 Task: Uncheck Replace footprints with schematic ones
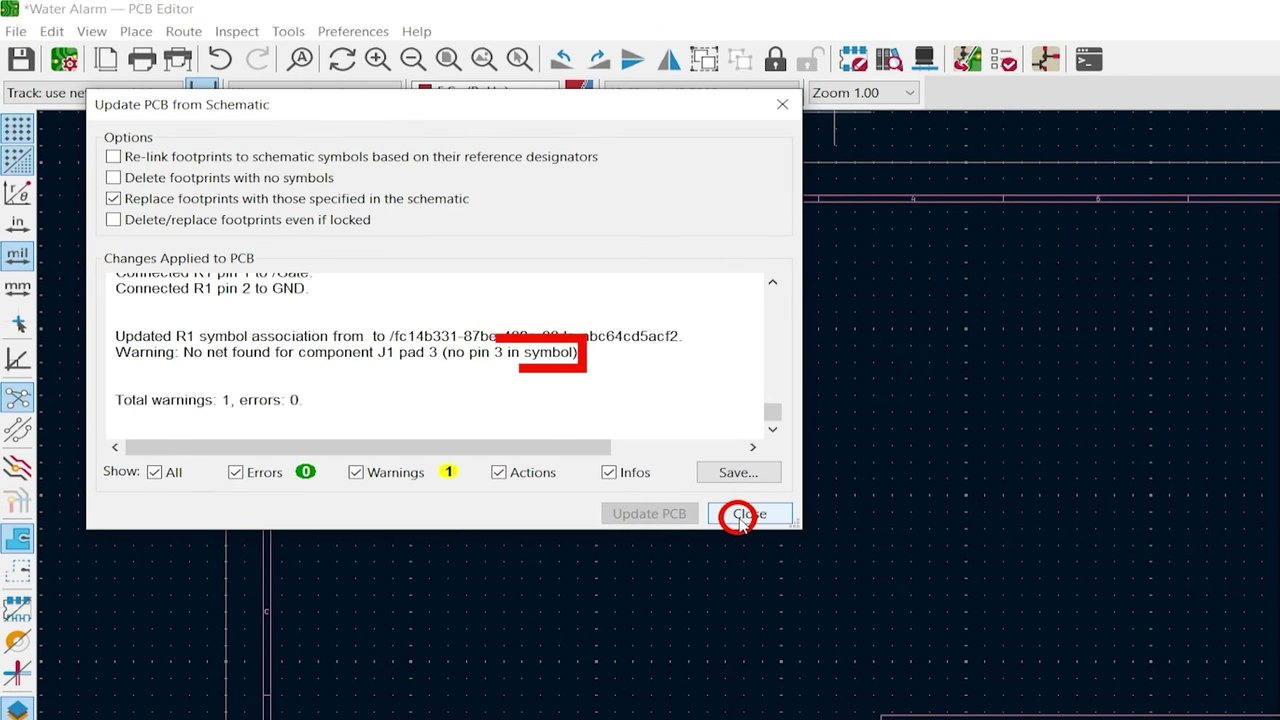coord(113,199)
